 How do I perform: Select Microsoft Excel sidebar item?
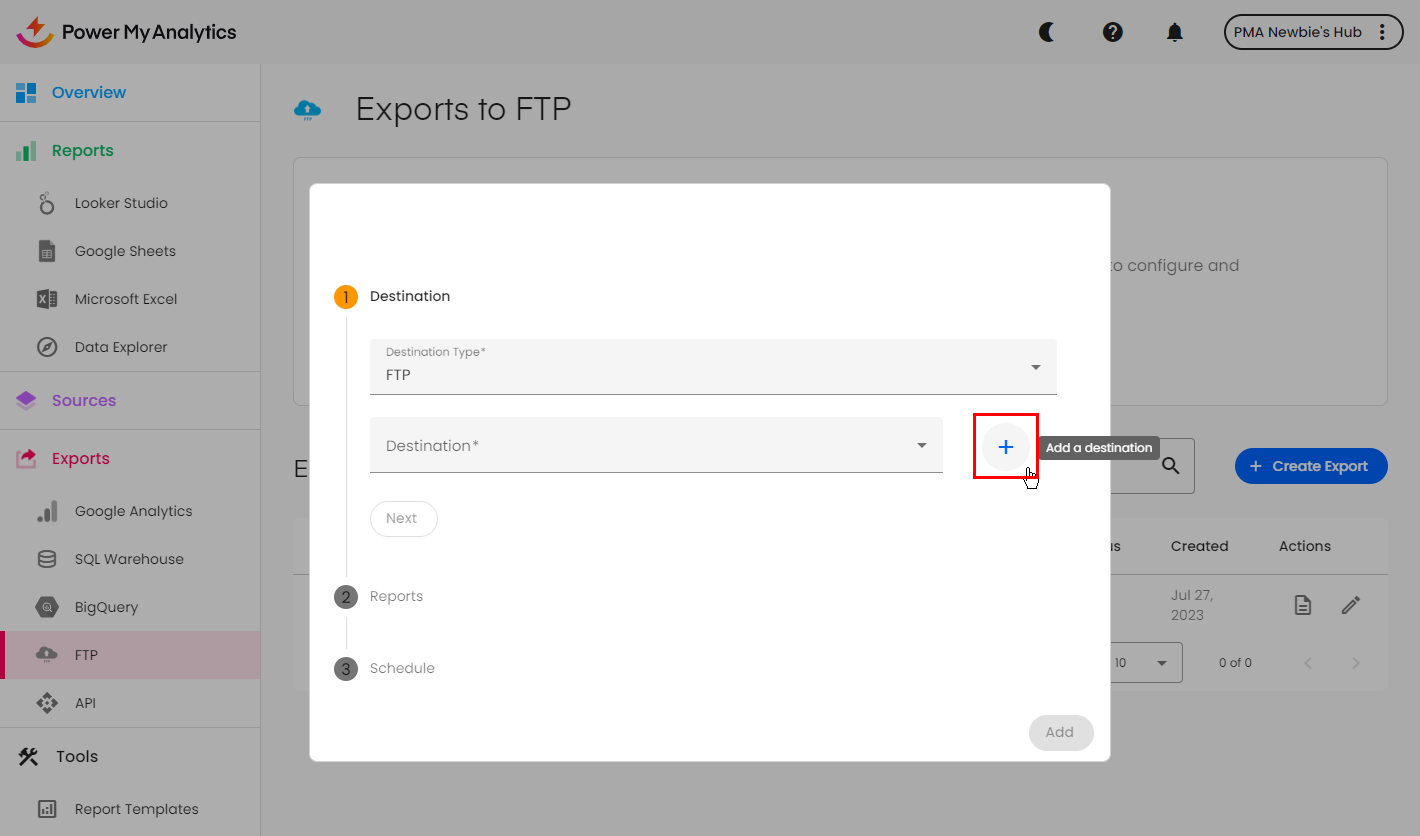[125, 299]
